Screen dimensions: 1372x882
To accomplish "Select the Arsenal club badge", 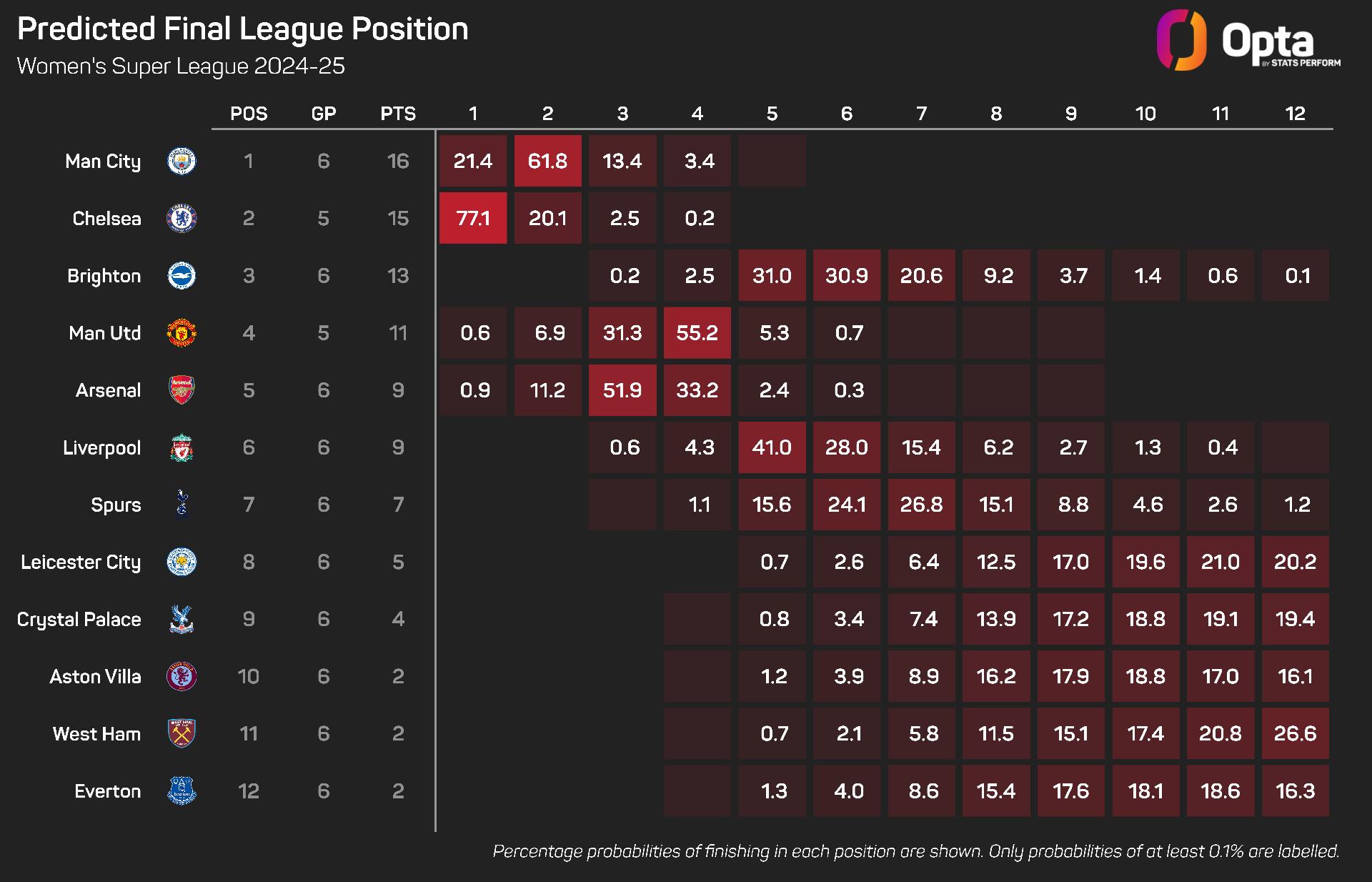I will 182,390.
